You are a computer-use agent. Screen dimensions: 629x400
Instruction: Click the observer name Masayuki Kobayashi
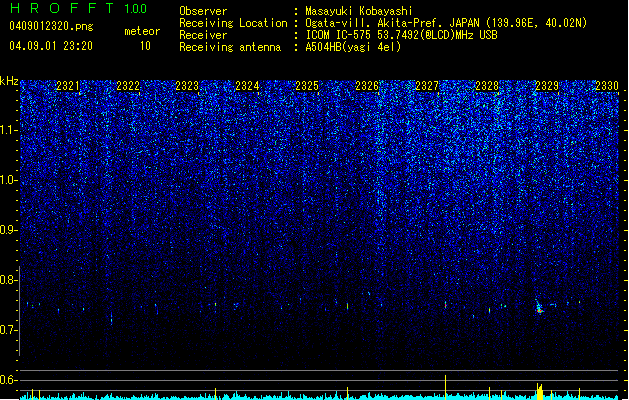[359, 11]
